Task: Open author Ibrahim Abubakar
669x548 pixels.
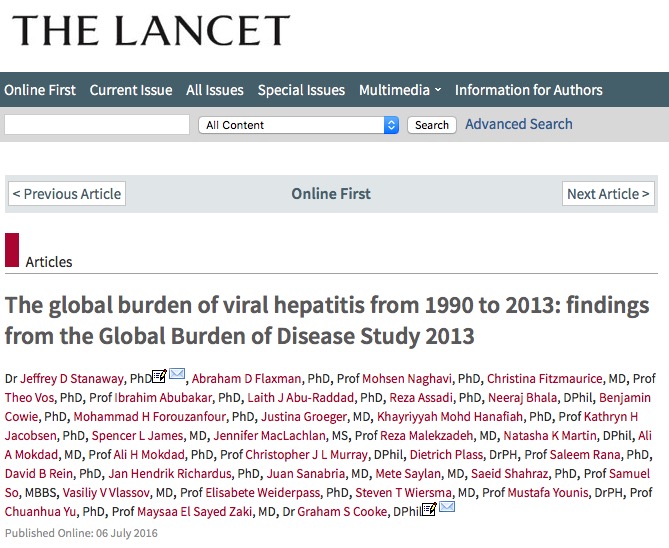Action: (x=163, y=398)
